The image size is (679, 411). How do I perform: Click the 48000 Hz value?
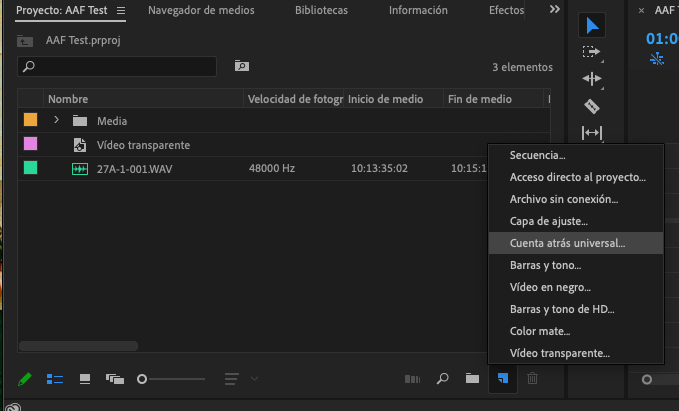tap(272, 168)
